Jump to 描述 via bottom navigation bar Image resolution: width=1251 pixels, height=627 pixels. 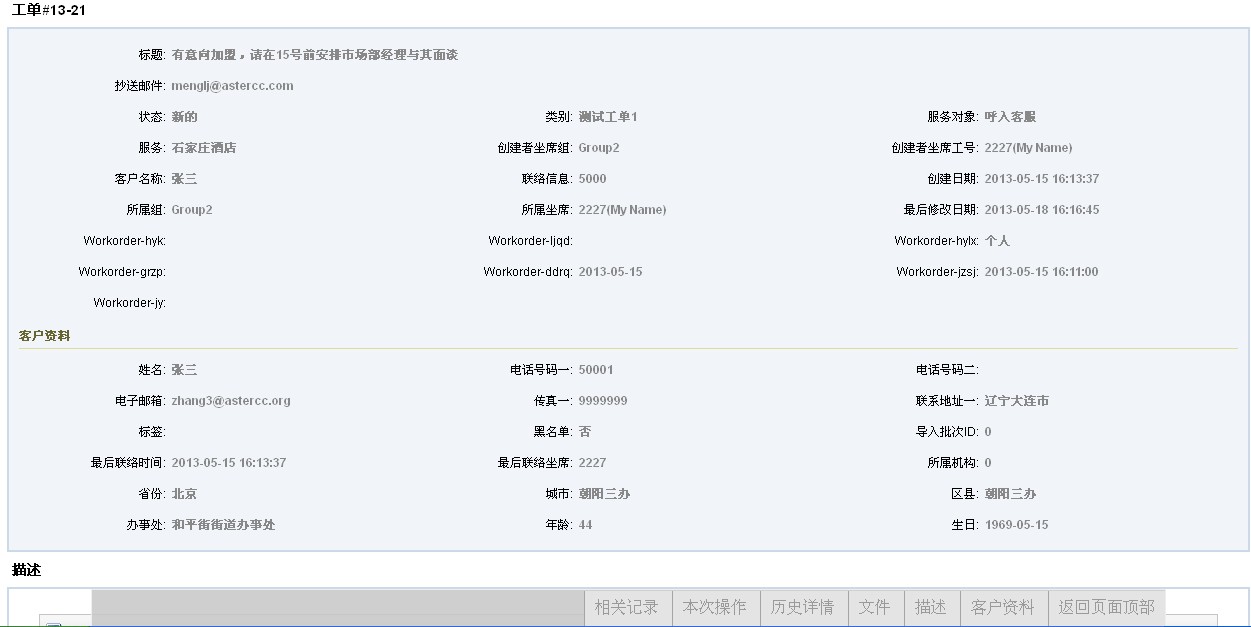(930, 607)
